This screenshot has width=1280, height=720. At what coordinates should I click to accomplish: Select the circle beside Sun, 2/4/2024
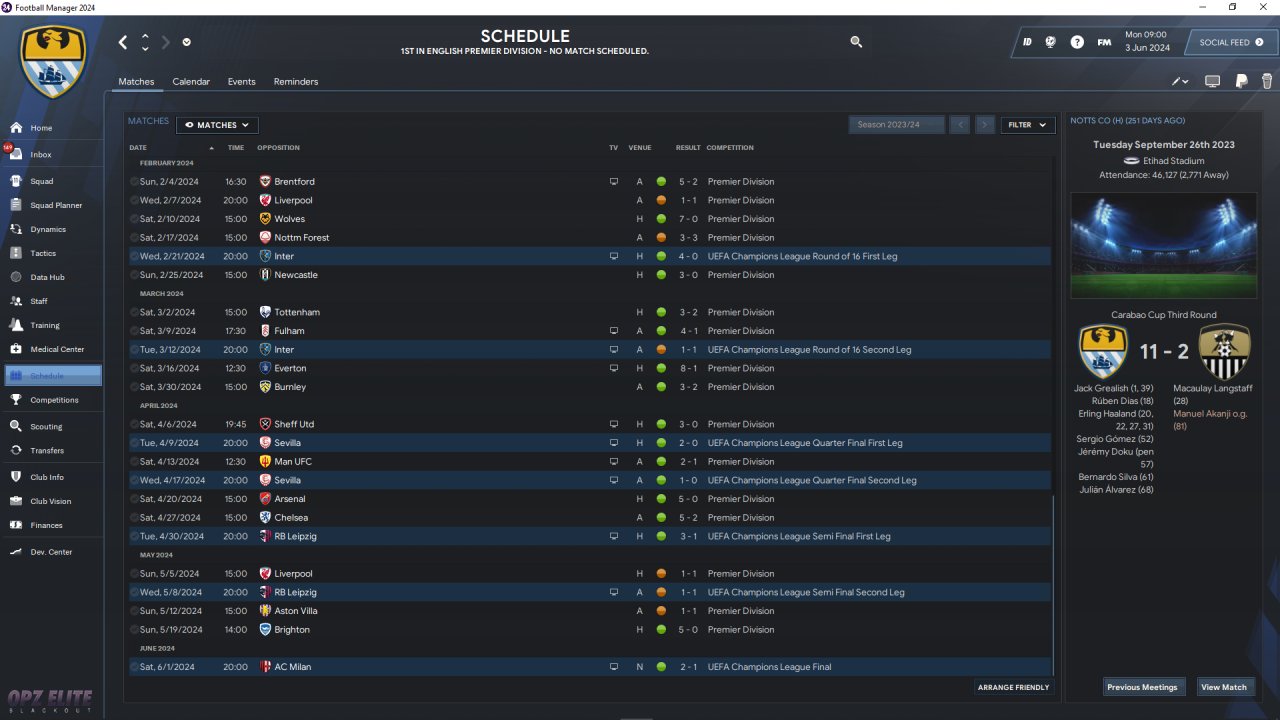tap(134, 182)
